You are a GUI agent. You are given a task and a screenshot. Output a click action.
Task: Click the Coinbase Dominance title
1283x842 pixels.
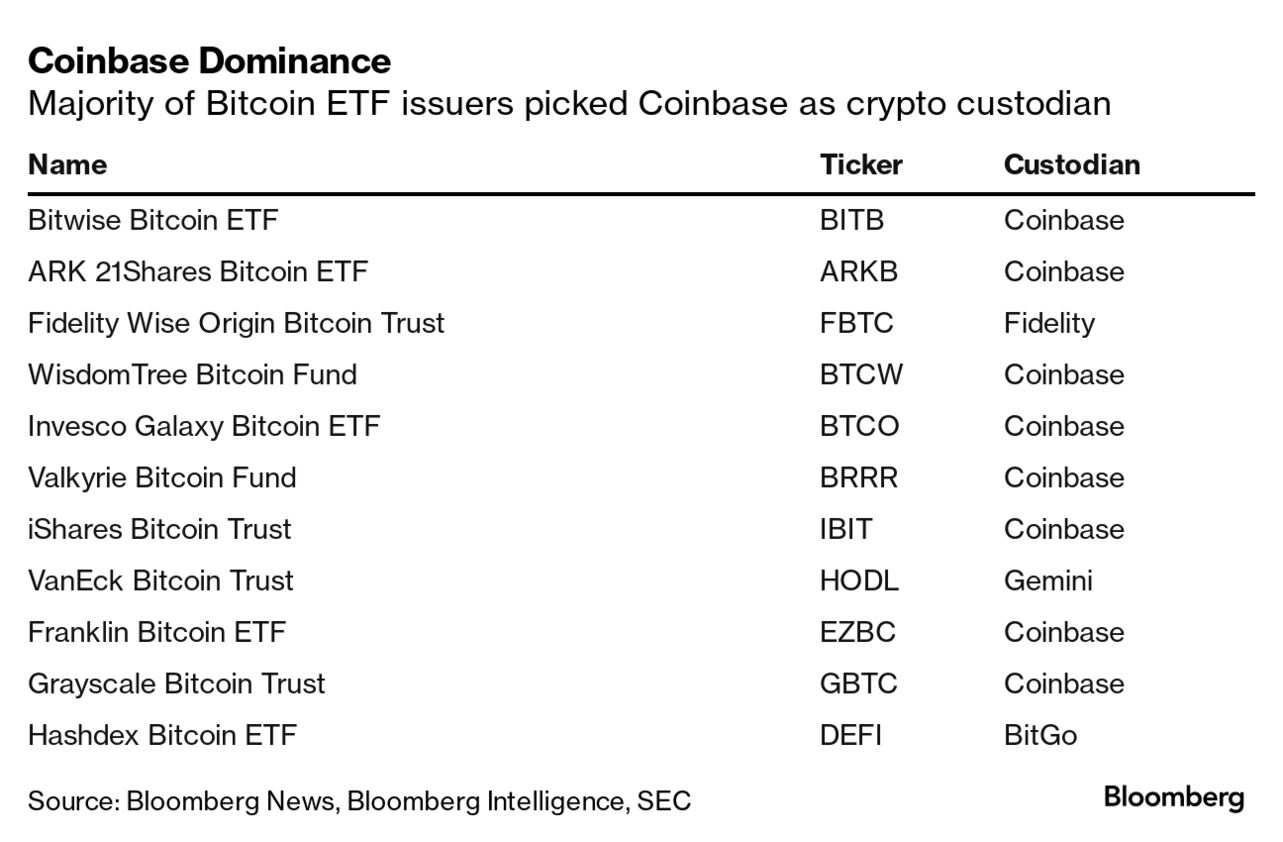209,61
